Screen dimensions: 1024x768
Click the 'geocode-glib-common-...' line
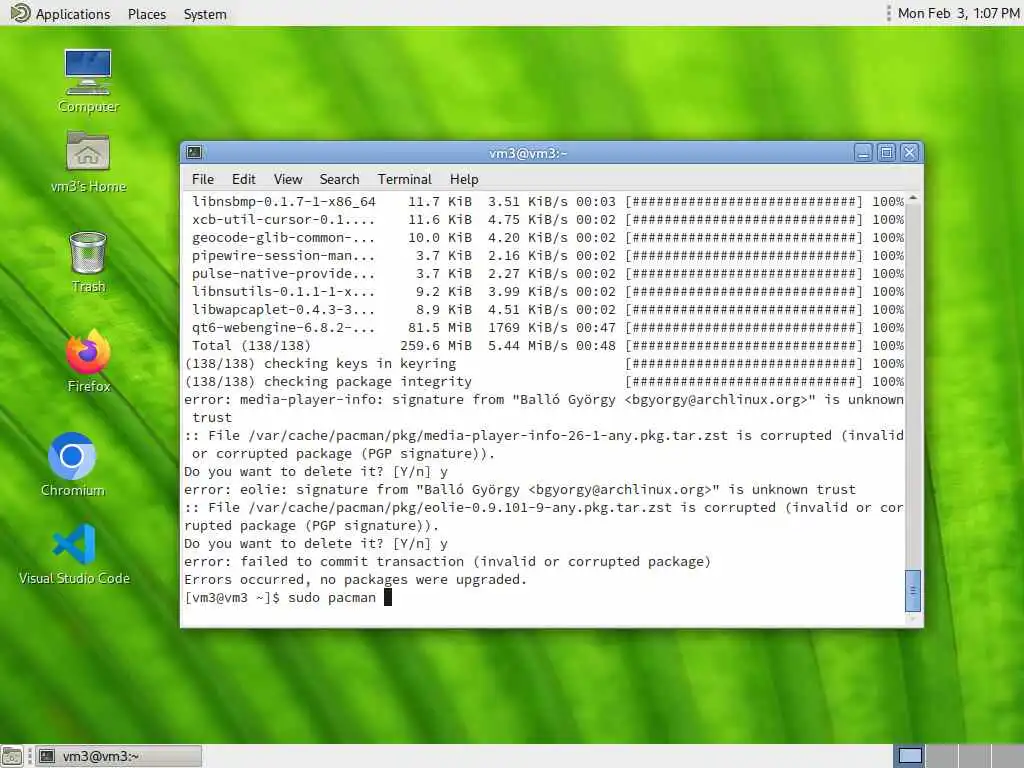click(547, 237)
